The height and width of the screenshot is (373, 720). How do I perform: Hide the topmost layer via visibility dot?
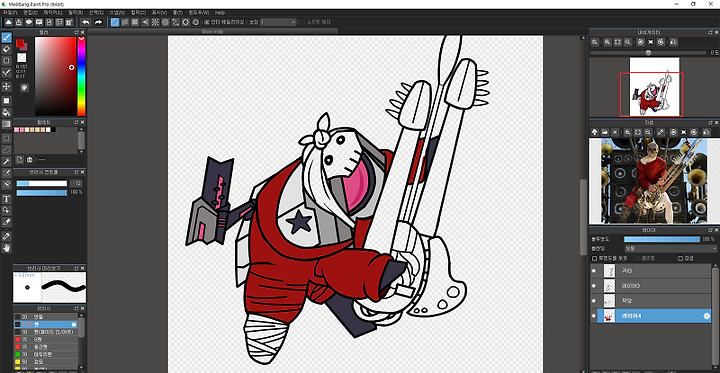click(594, 271)
